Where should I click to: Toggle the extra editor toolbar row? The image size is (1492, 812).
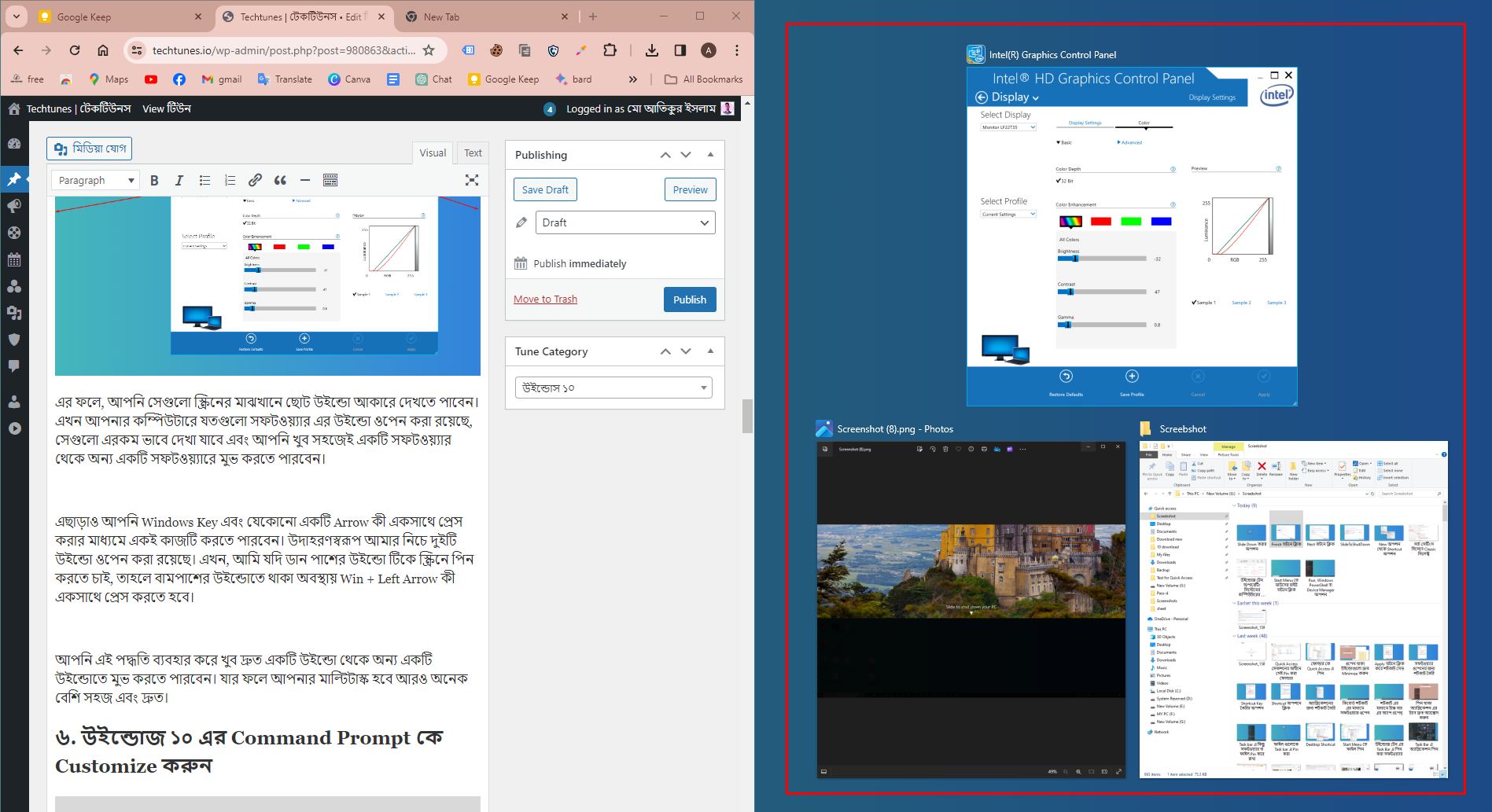point(330,180)
